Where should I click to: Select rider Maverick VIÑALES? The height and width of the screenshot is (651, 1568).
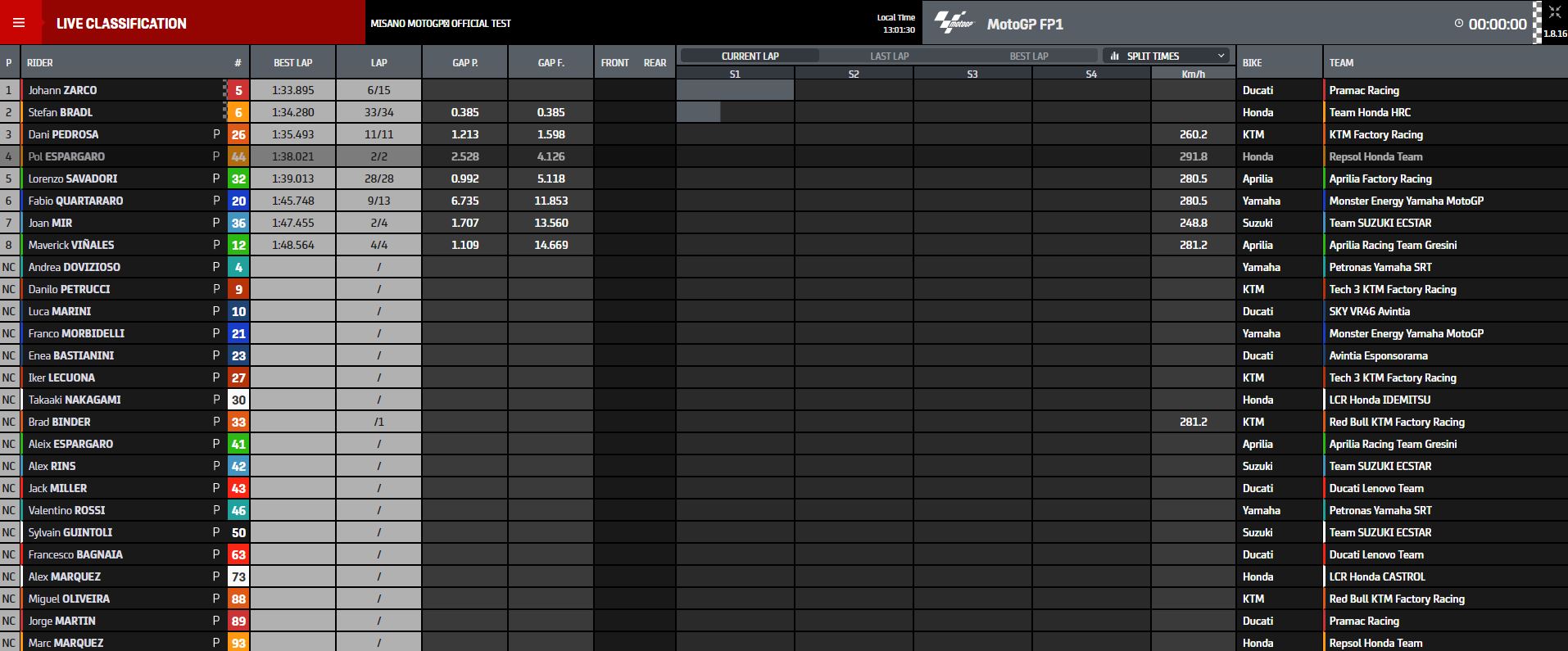pyautogui.click(x=71, y=245)
